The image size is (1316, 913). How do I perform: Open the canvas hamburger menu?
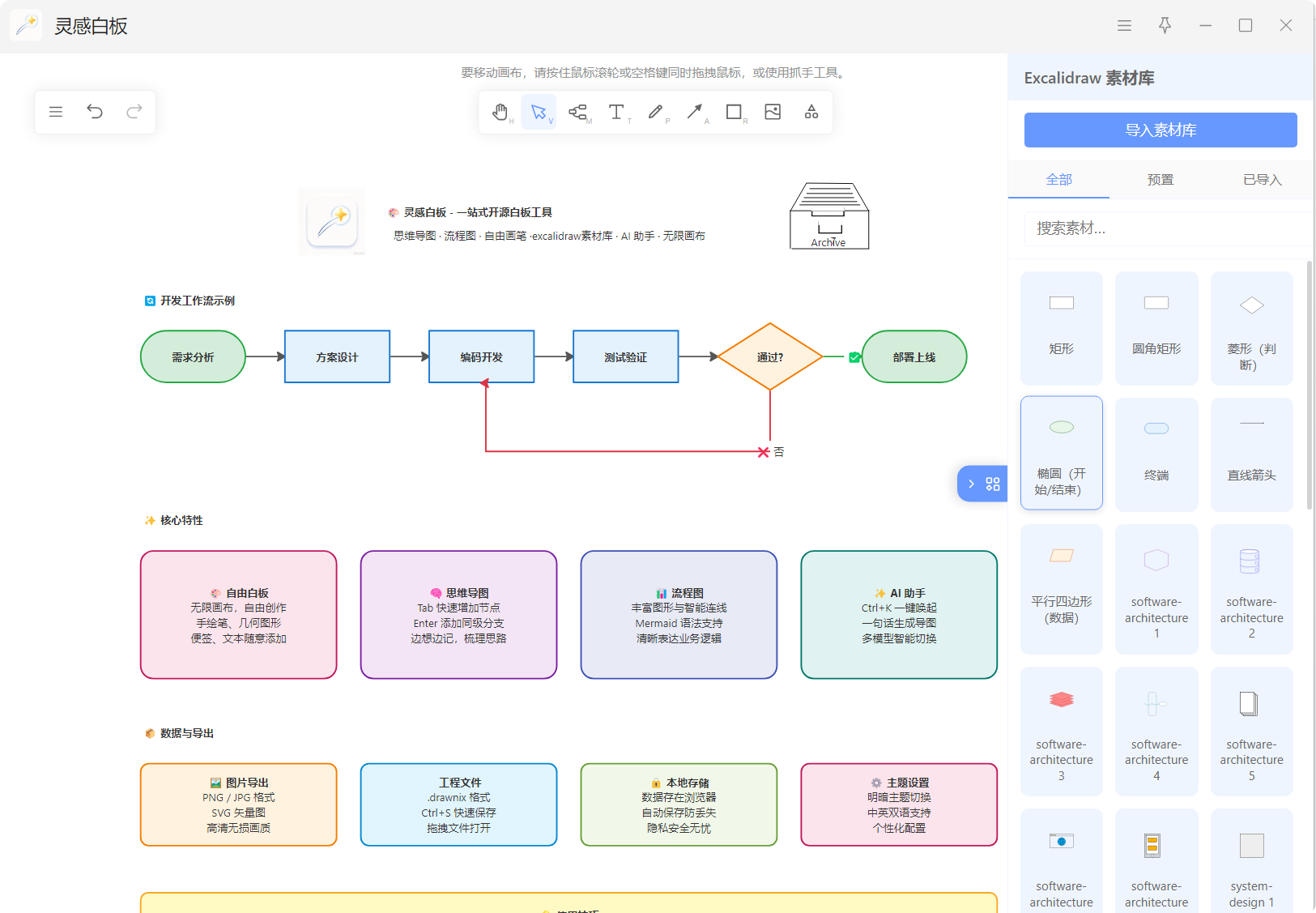point(56,112)
